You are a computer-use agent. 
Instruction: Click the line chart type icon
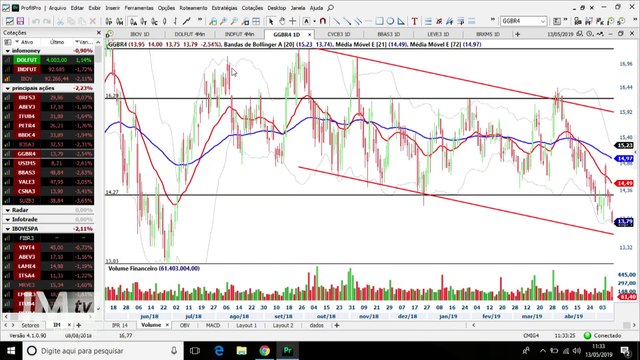coord(187,21)
